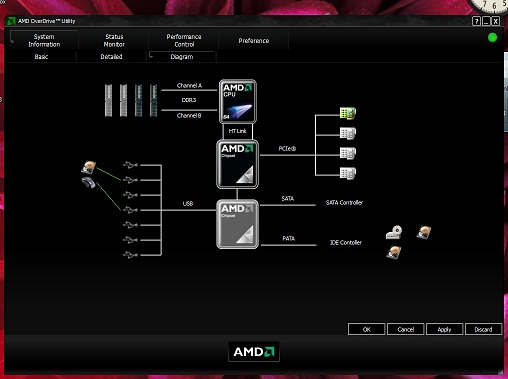
Task: Click the third dark memory DIMM icon
Action: pos(138,100)
